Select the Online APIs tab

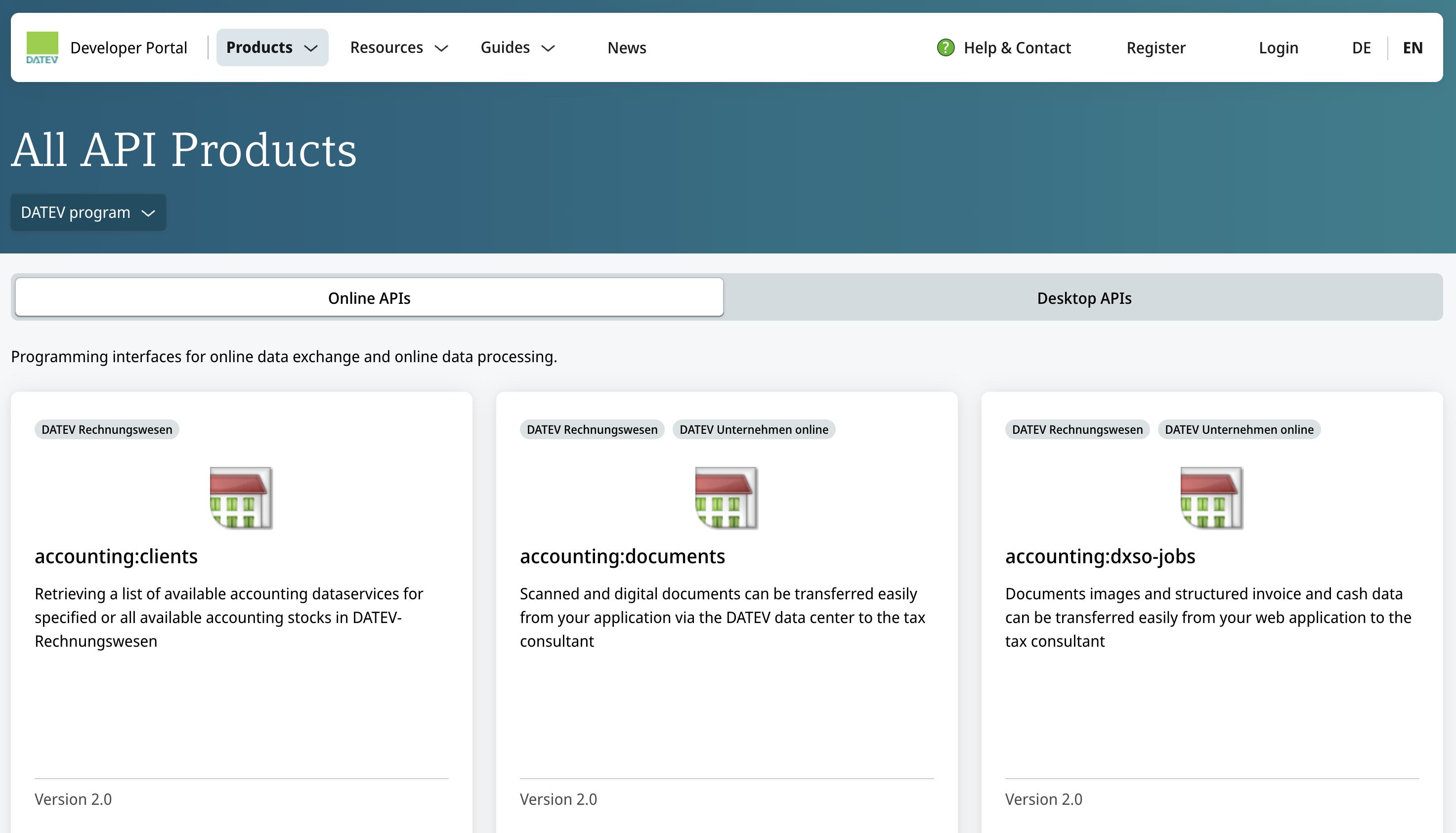(369, 297)
